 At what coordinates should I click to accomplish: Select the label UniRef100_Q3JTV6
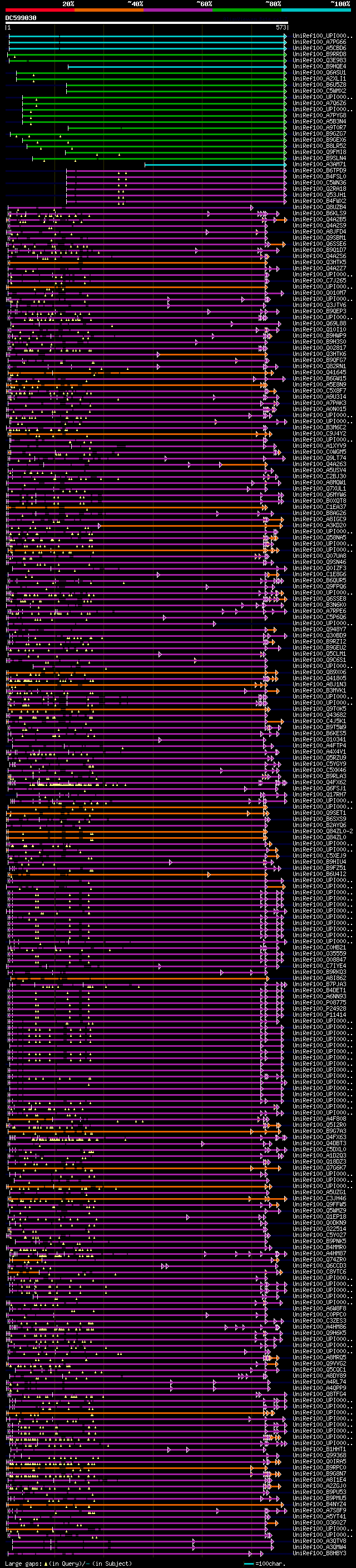pos(319,305)
